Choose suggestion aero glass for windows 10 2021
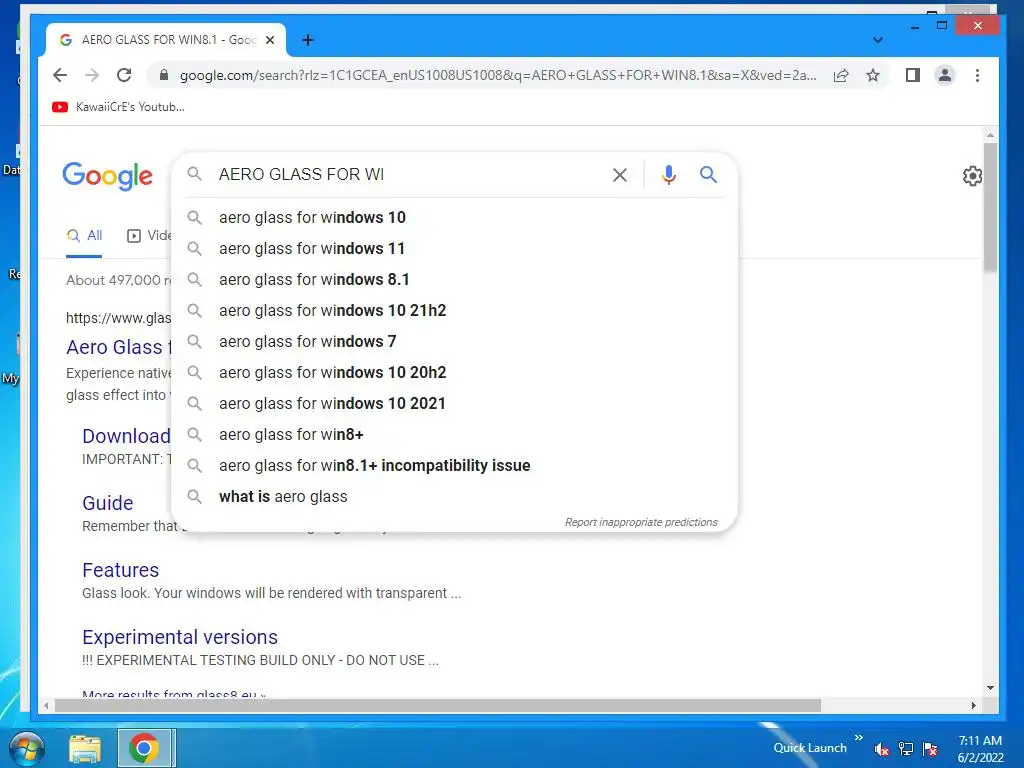Viewport: 1024px width, 768px height. [455, 404]
